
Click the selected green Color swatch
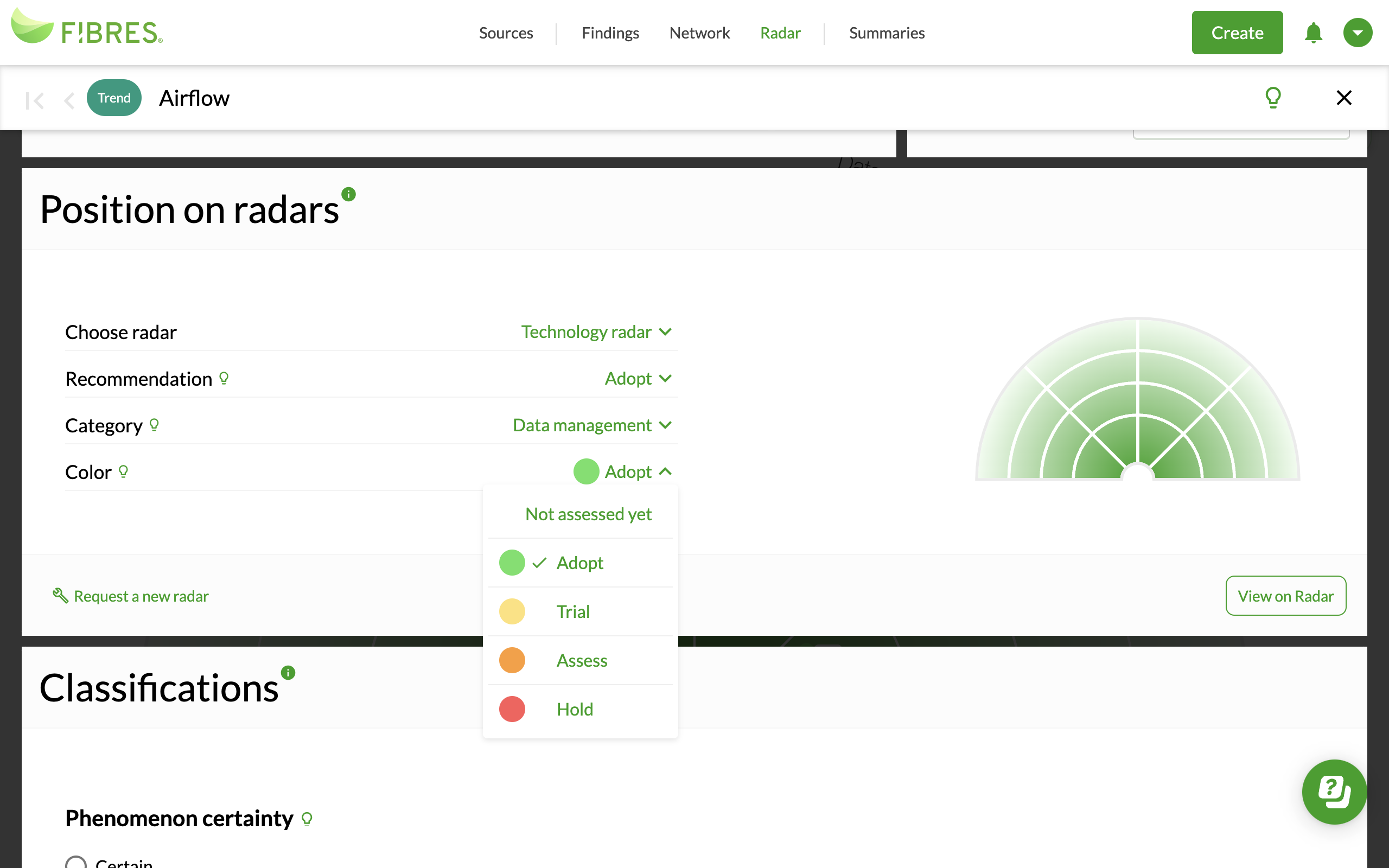[x=586, y=471]
